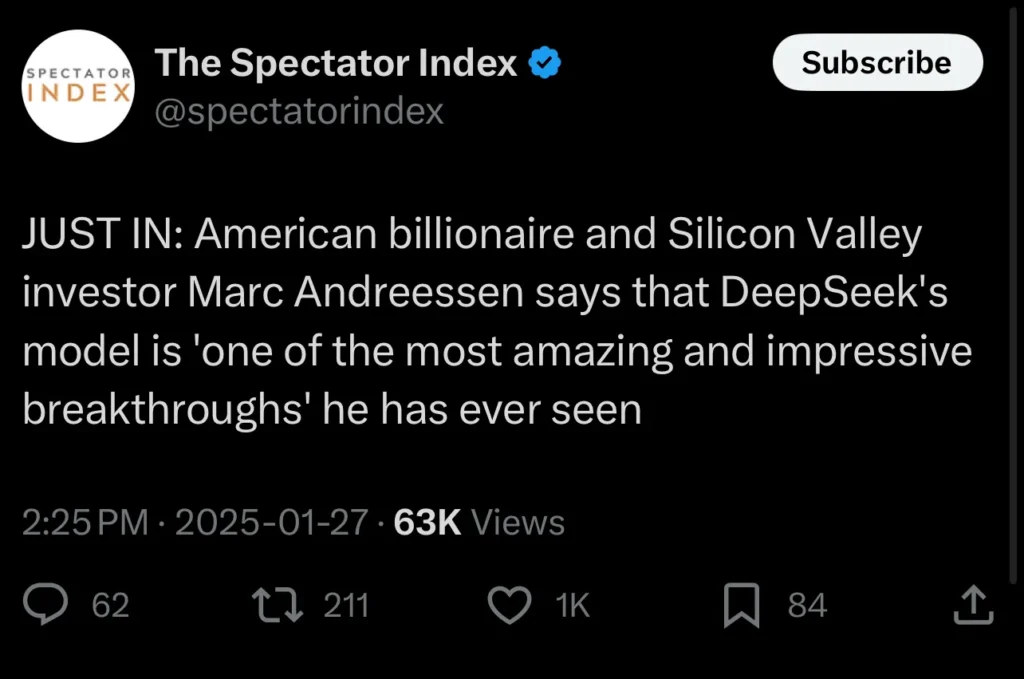This screenshot has width=1024, height=679.
Task: Open the Spectator Index profile avatar
Action: tap(78, 86)
